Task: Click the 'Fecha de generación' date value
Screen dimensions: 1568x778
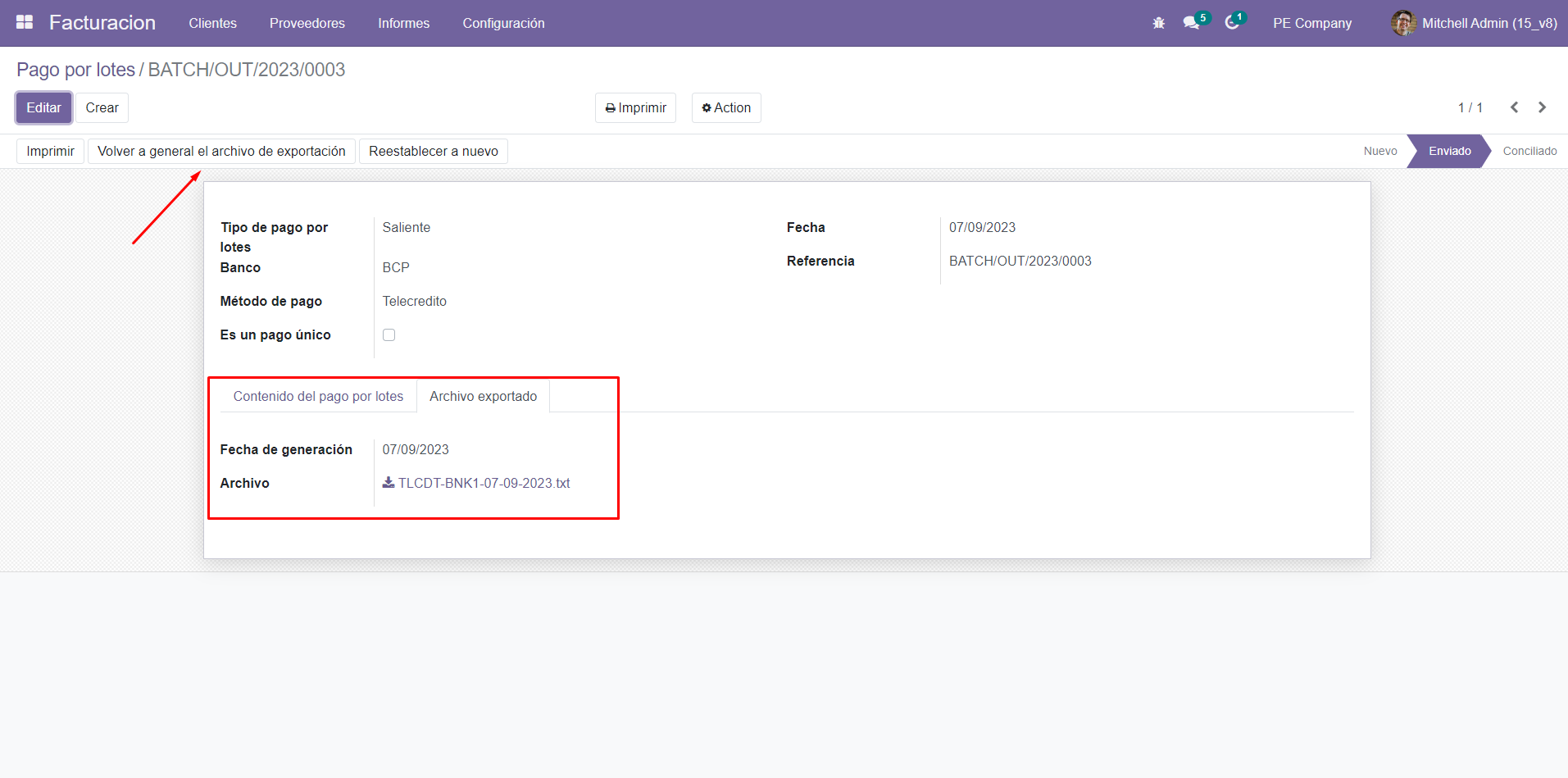Action: click(416, 449)
